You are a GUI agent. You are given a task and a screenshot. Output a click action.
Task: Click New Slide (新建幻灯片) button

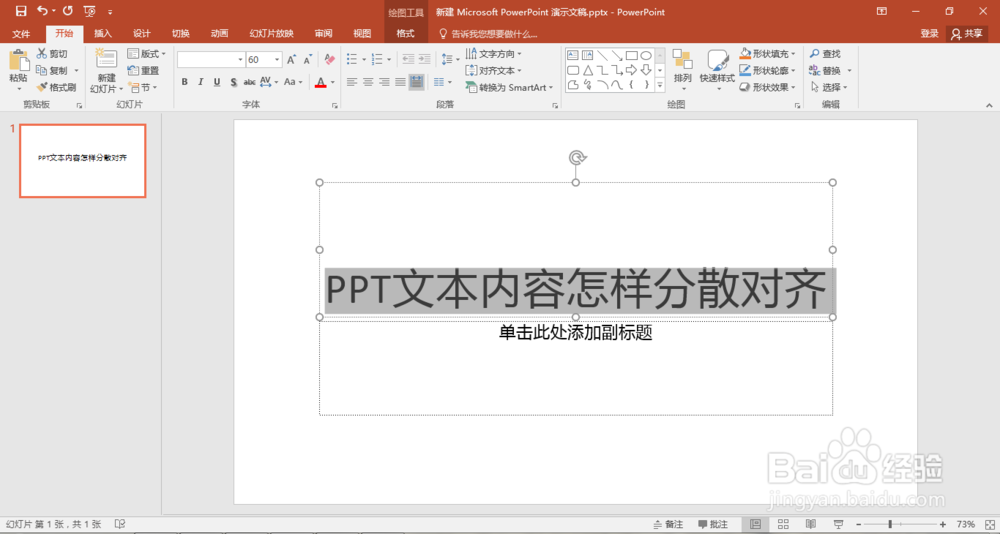(107, 70)
